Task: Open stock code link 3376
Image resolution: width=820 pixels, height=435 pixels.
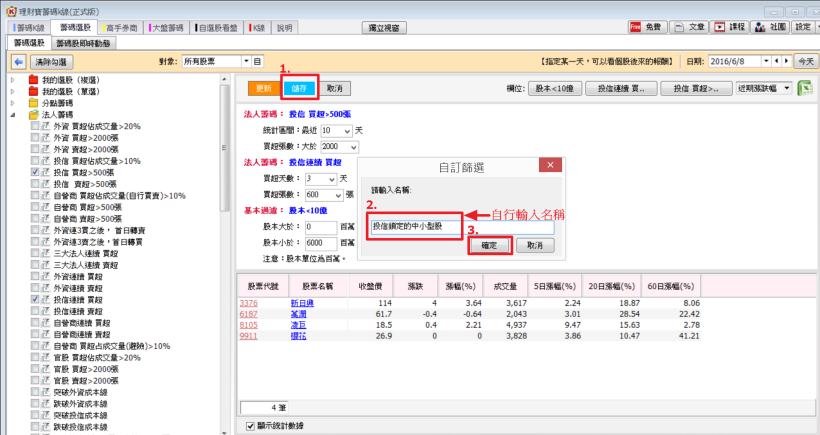Action: pos(248,303)
